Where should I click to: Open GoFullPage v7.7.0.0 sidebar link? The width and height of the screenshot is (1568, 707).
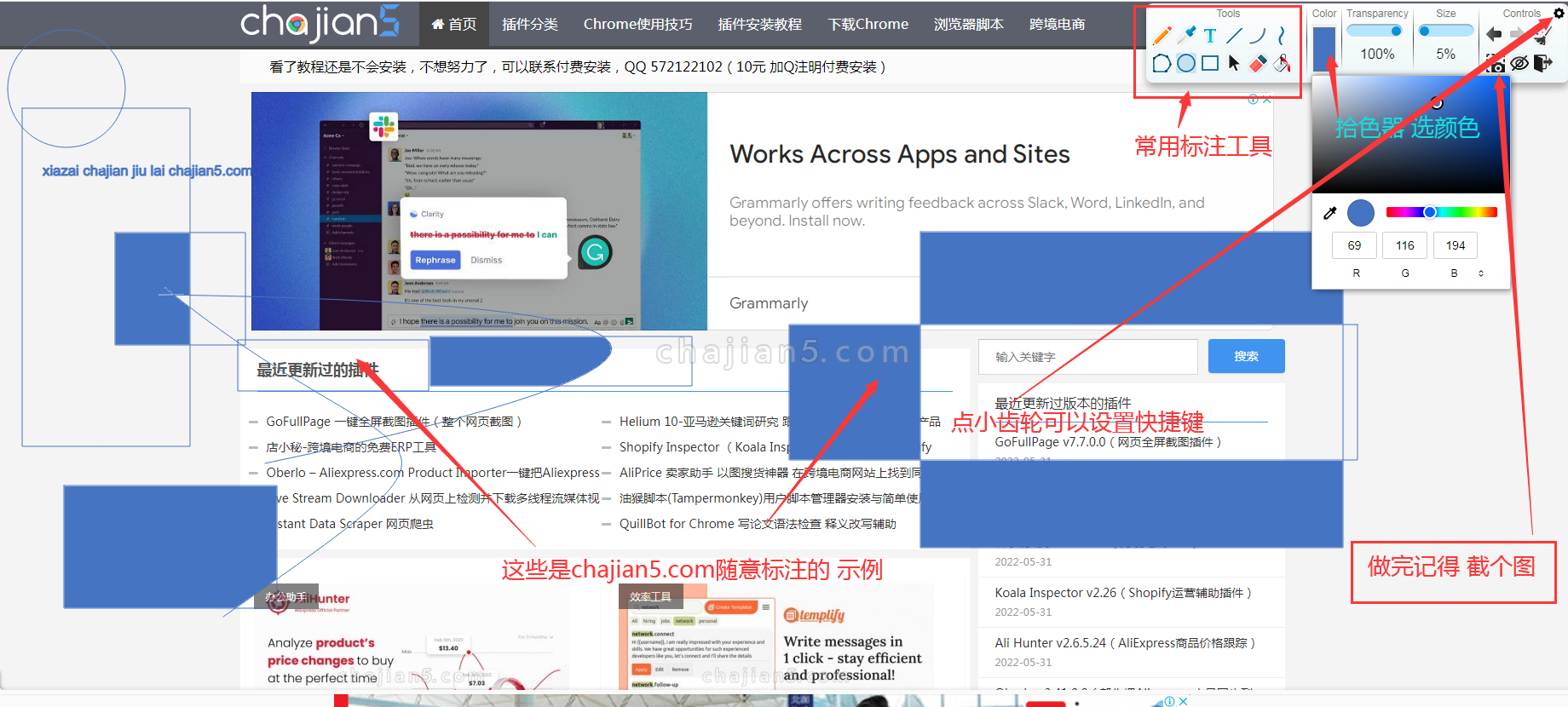(x=1109, y=442)
